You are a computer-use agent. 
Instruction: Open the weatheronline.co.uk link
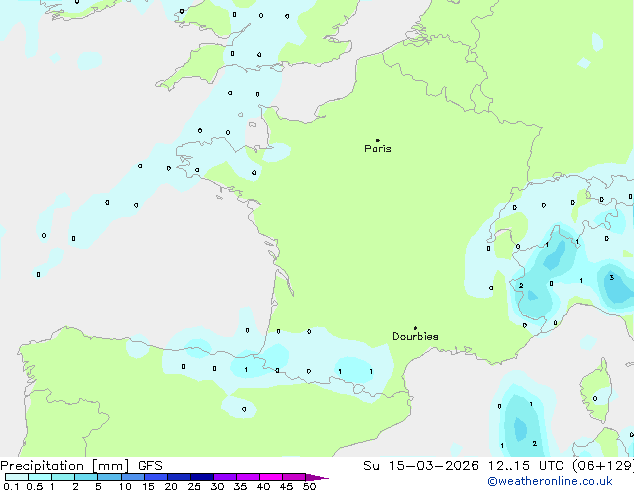click(550, 481)
